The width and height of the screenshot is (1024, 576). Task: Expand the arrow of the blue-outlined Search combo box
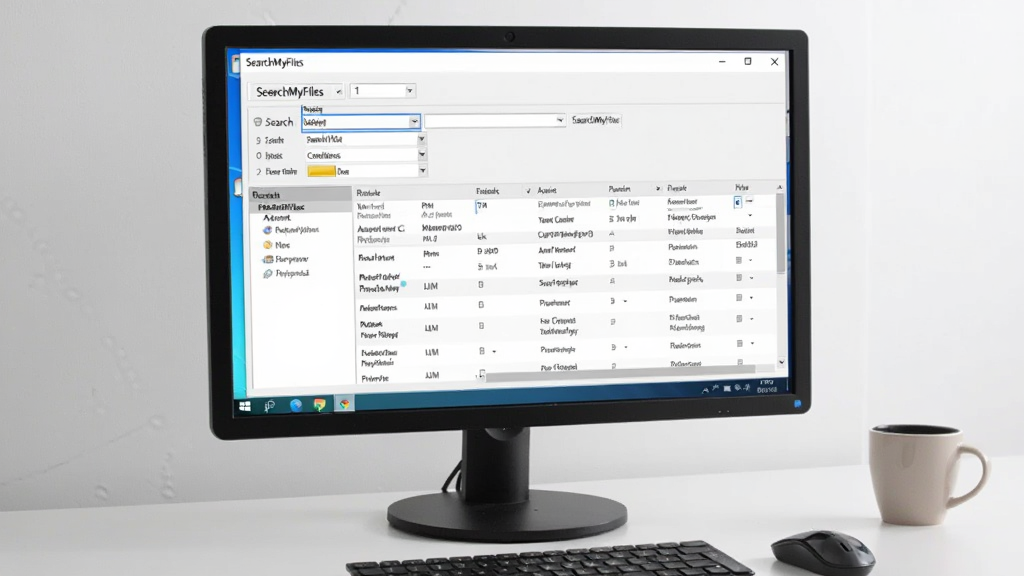pyautogui.click(x=414, y=122)
